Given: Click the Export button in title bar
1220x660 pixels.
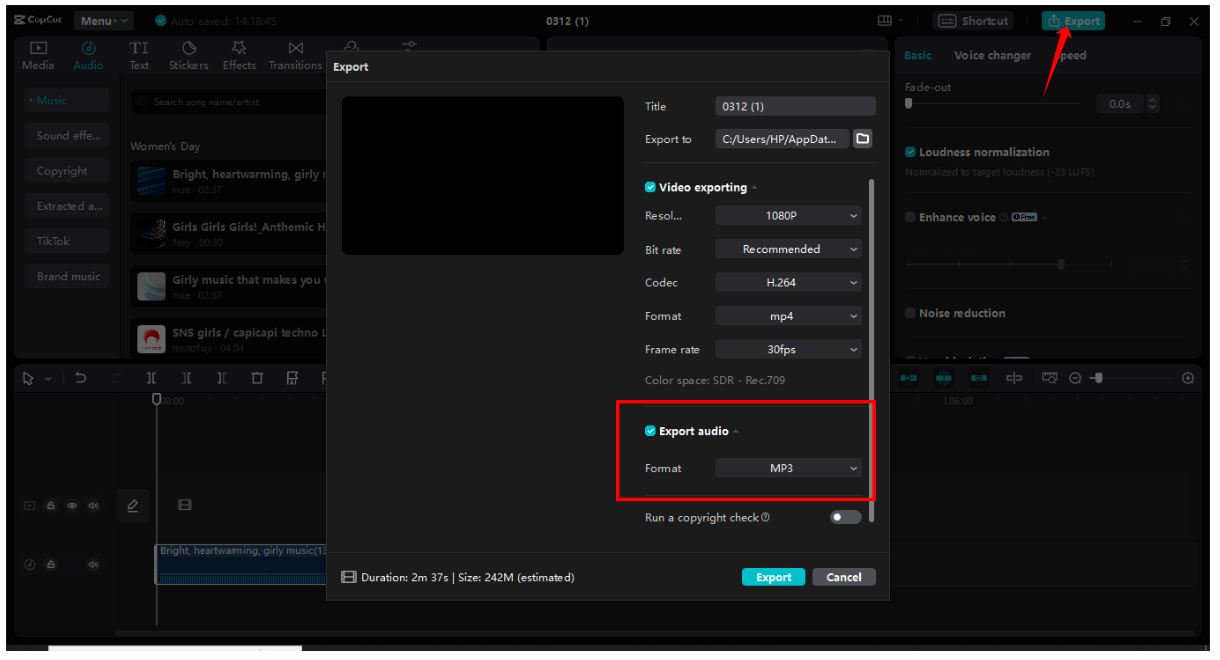Looking at the screenshot, I should point(1073,21).
